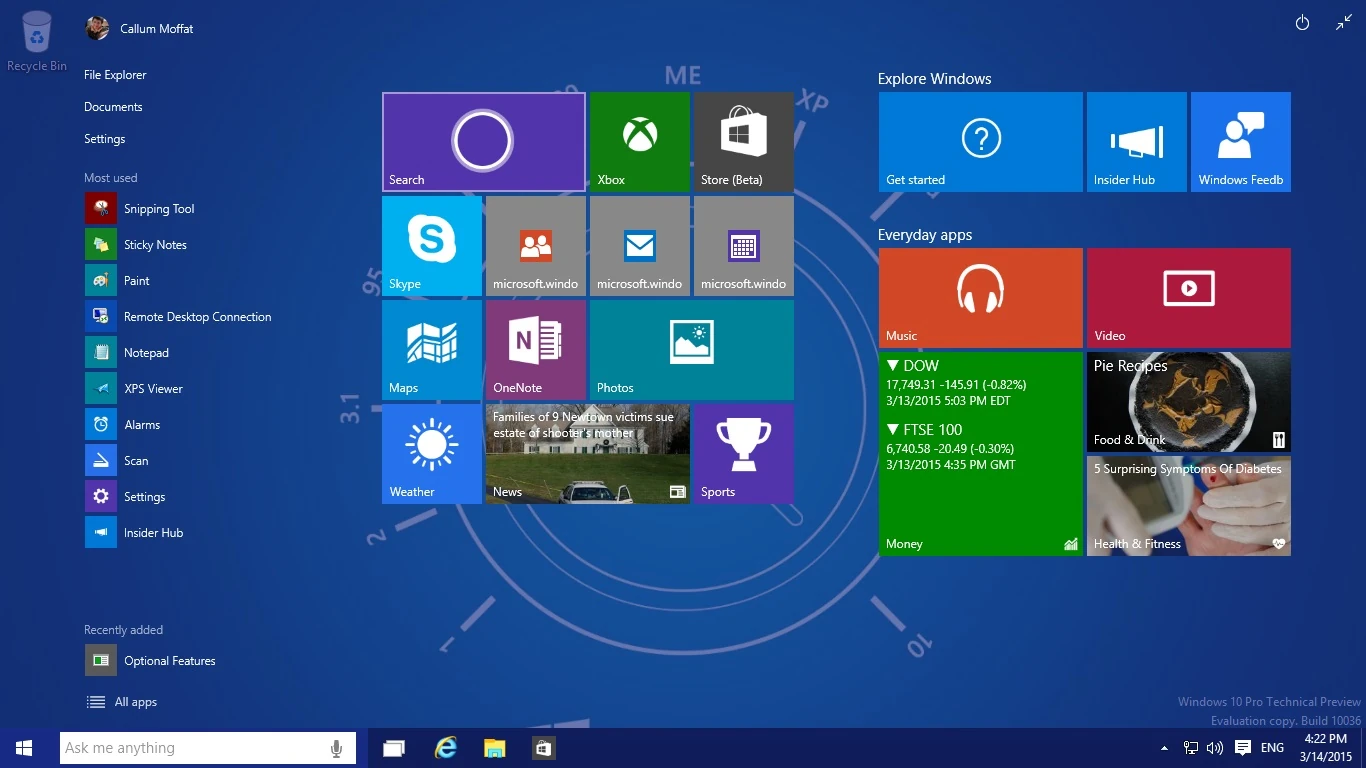Screen dimensions: 1366x768
Task: Open the Money tile showing DOW
Action: [980, 454]
